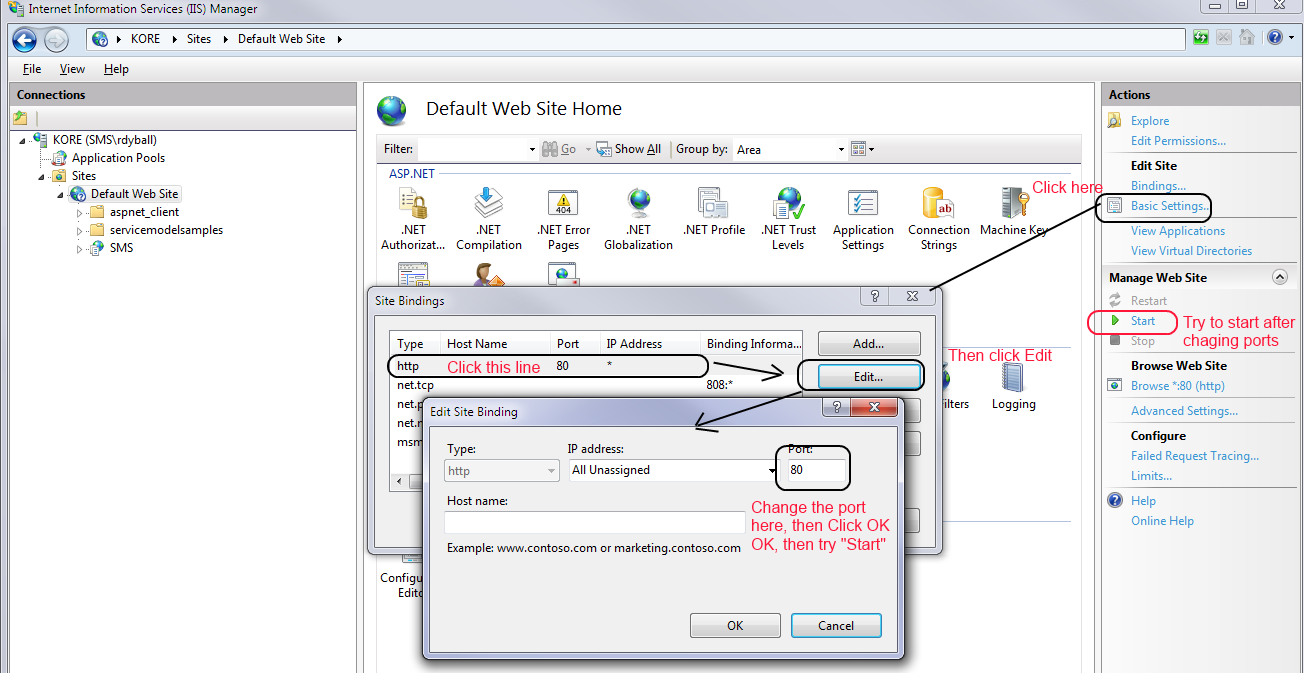Click Edit button in Site Bindings
Screen dimensions: 1304x673
coord(868,377)
